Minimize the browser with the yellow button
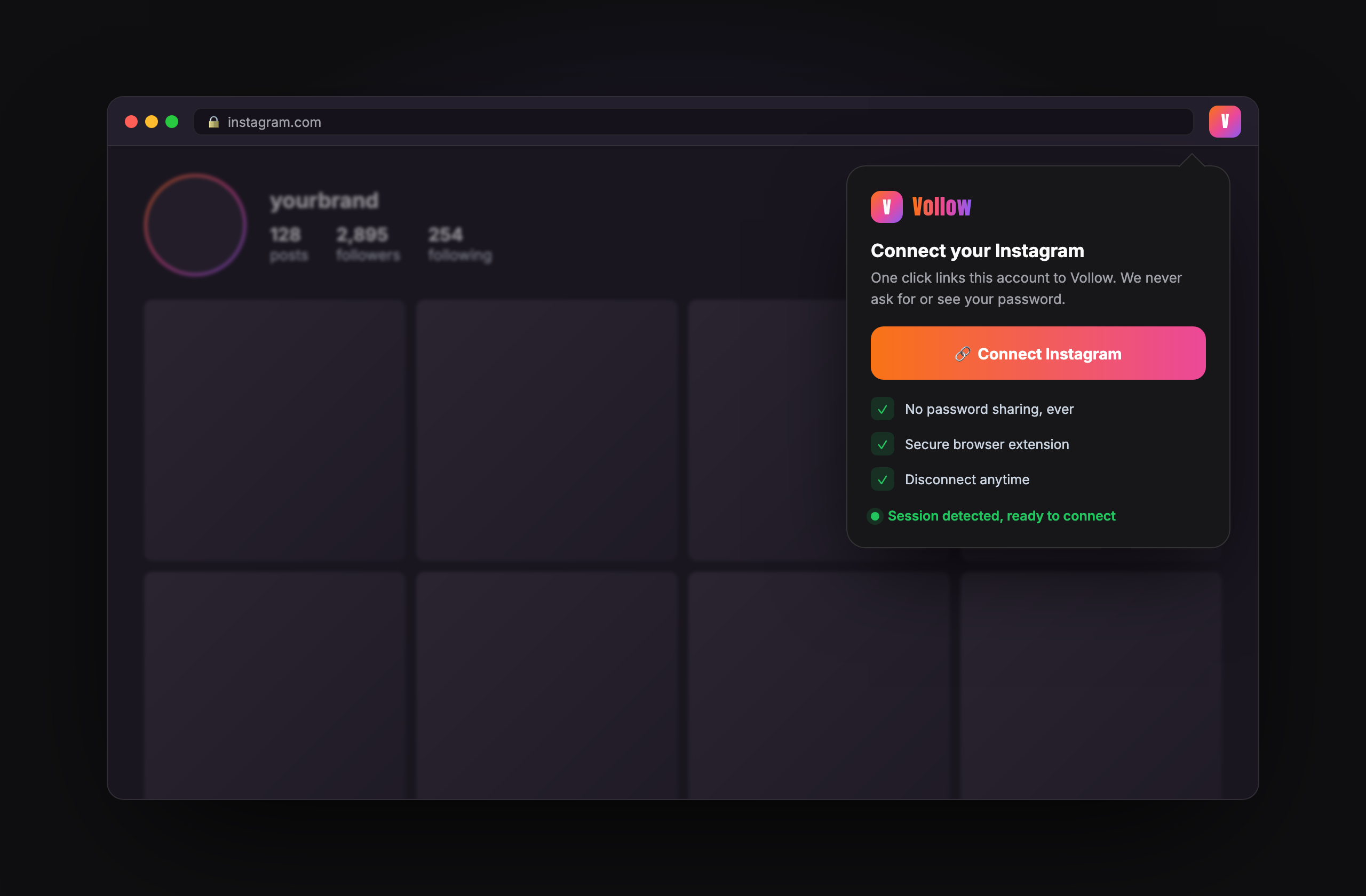This screenshot has width=1366, height=896. pos(152,122)
